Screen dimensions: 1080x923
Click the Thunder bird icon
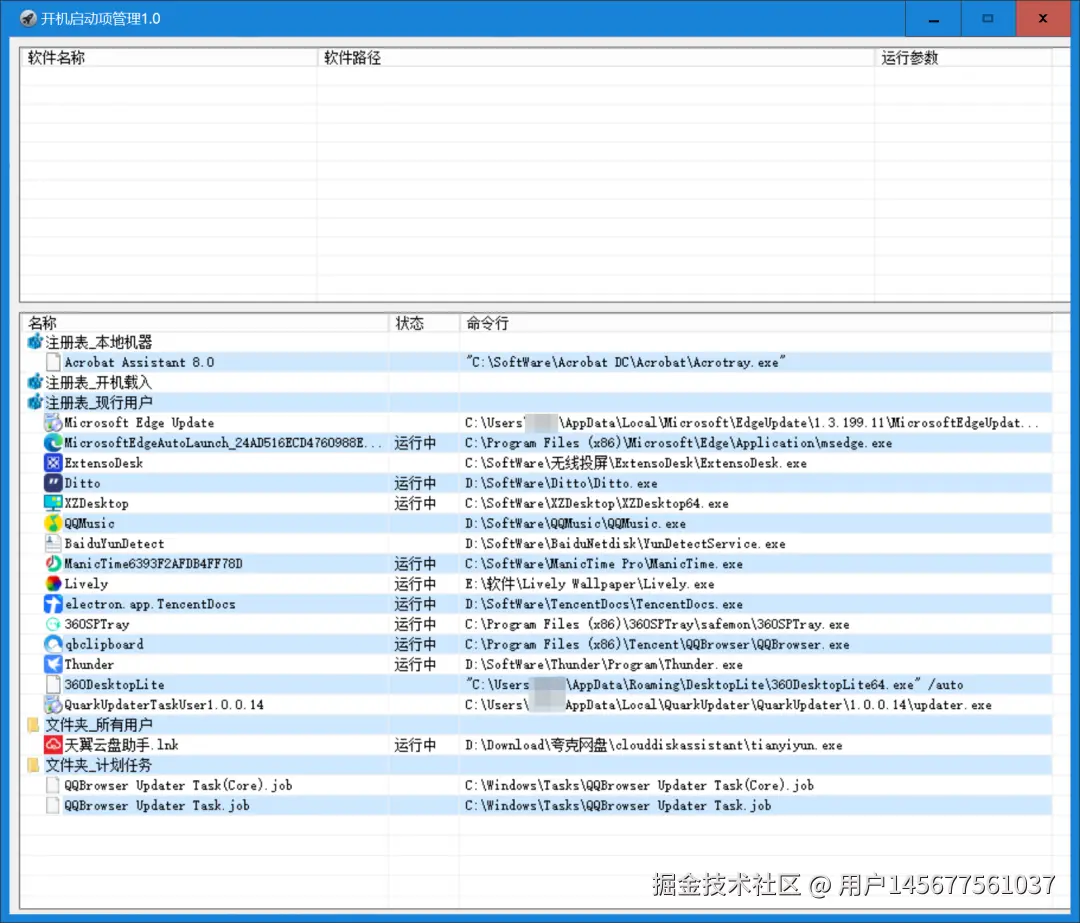point(53,665)
